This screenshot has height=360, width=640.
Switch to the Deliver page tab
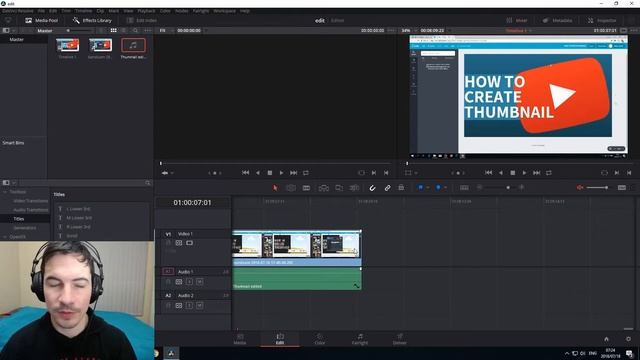tap(400, 339)
